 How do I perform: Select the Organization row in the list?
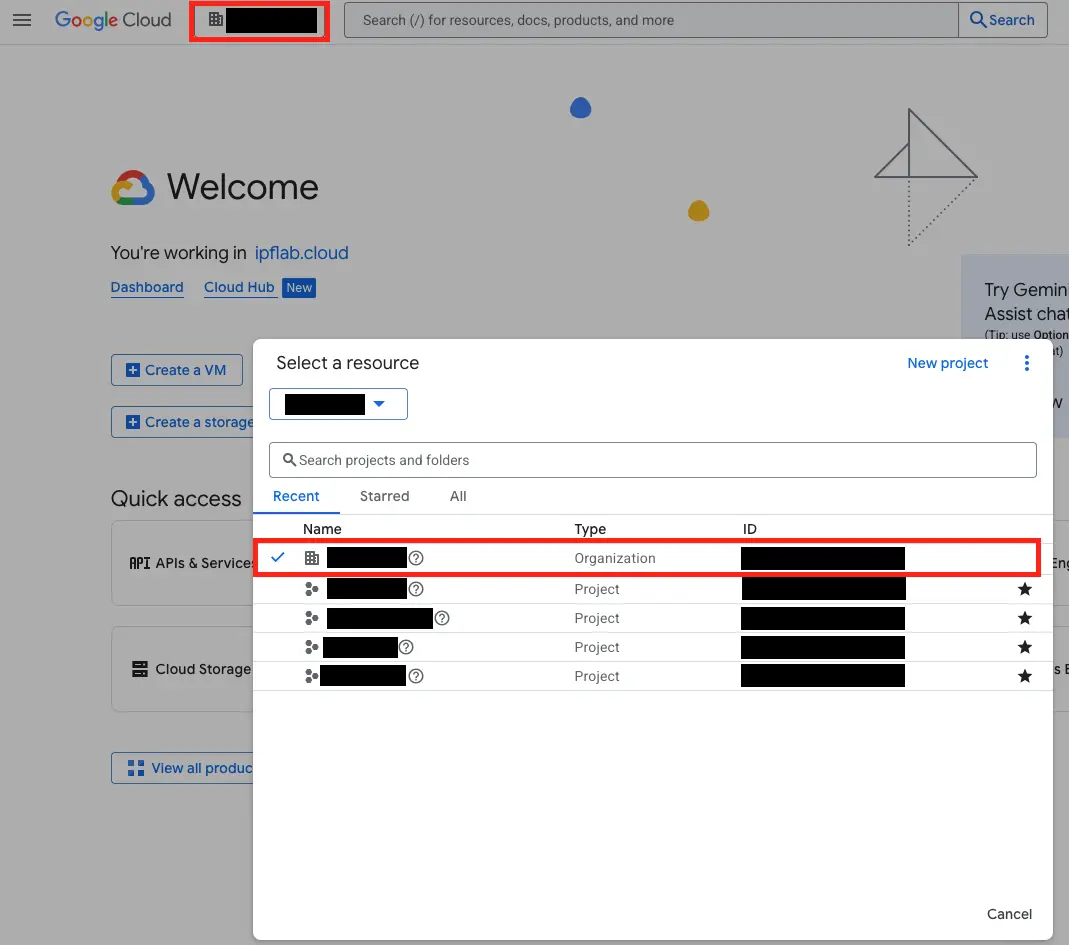[x=614, y=558]
